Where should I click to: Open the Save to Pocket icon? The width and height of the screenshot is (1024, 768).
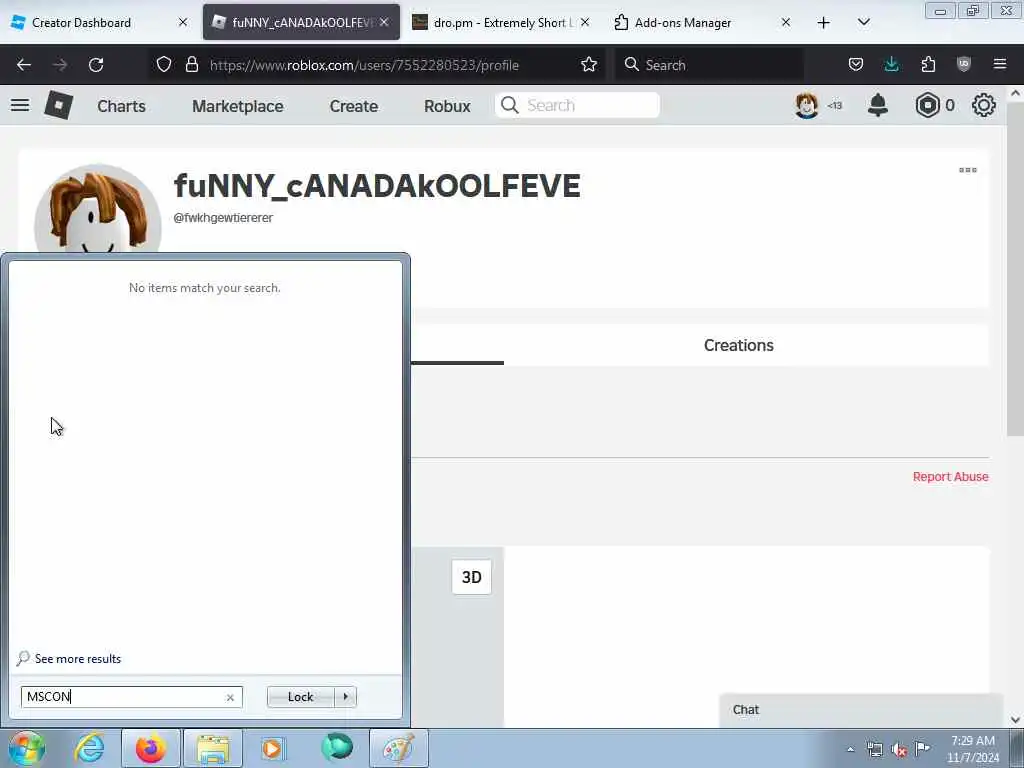click(856, 64)
